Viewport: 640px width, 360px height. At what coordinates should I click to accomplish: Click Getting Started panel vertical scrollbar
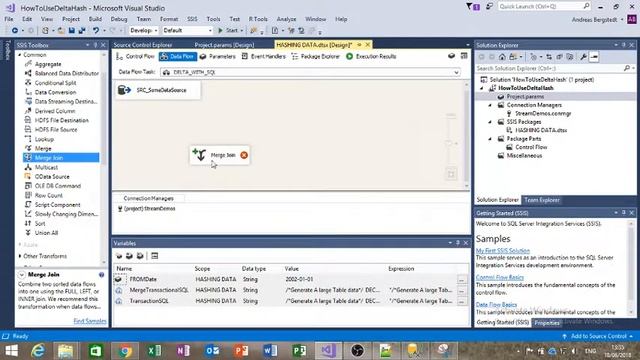coord(631,268)
